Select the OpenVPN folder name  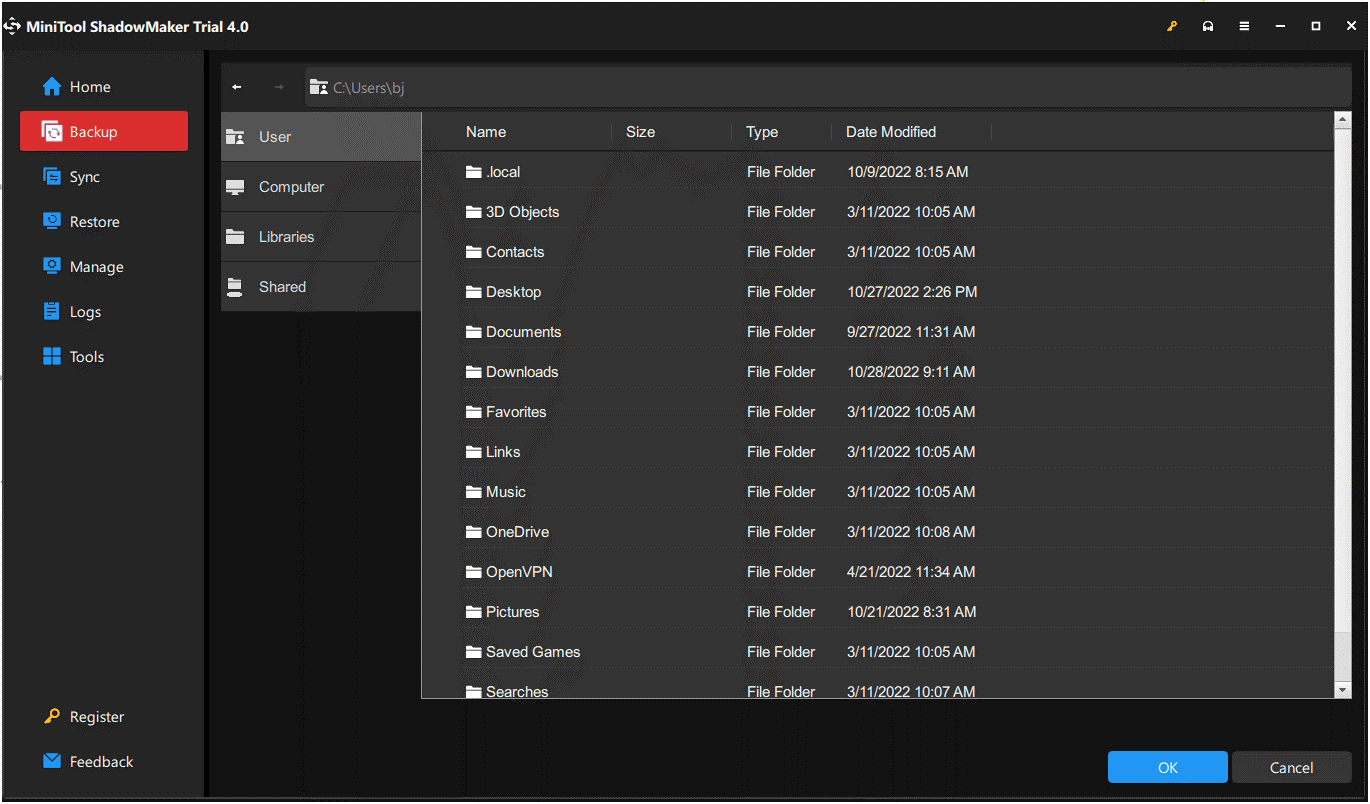pos(519,572)
